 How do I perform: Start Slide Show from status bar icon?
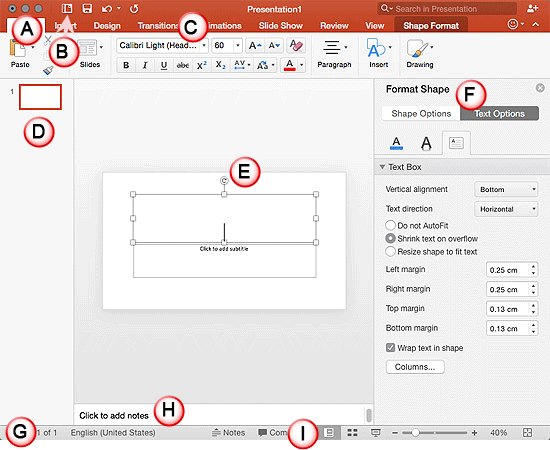tap(376, 432)
